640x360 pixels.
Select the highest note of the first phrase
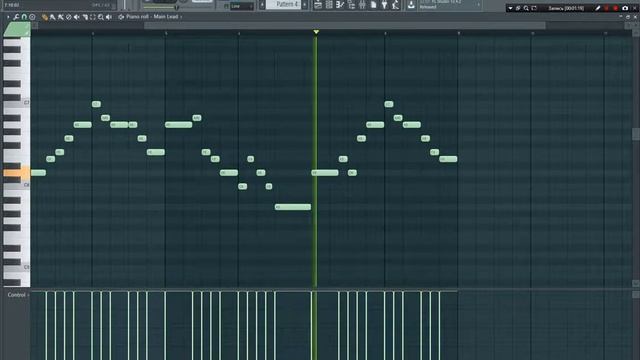96,104
